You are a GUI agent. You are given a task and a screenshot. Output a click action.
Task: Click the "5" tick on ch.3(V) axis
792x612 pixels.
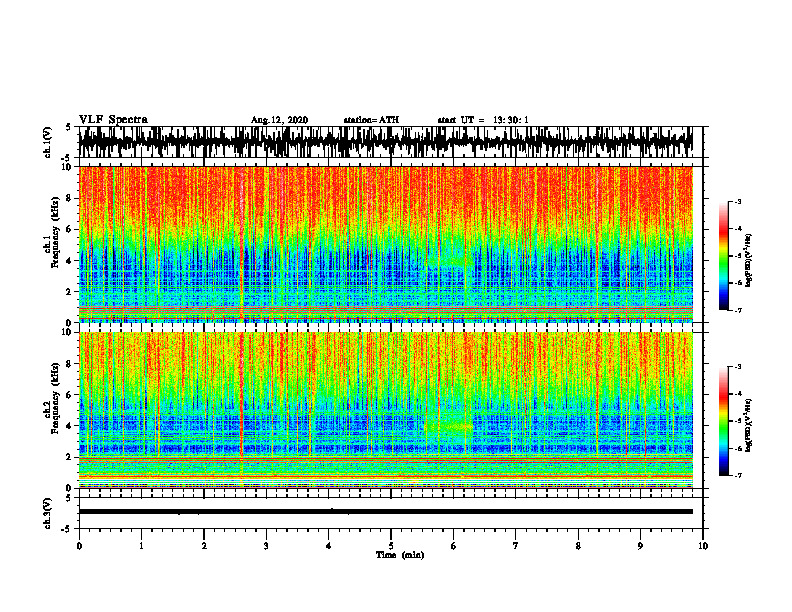(x=70, y=498)
